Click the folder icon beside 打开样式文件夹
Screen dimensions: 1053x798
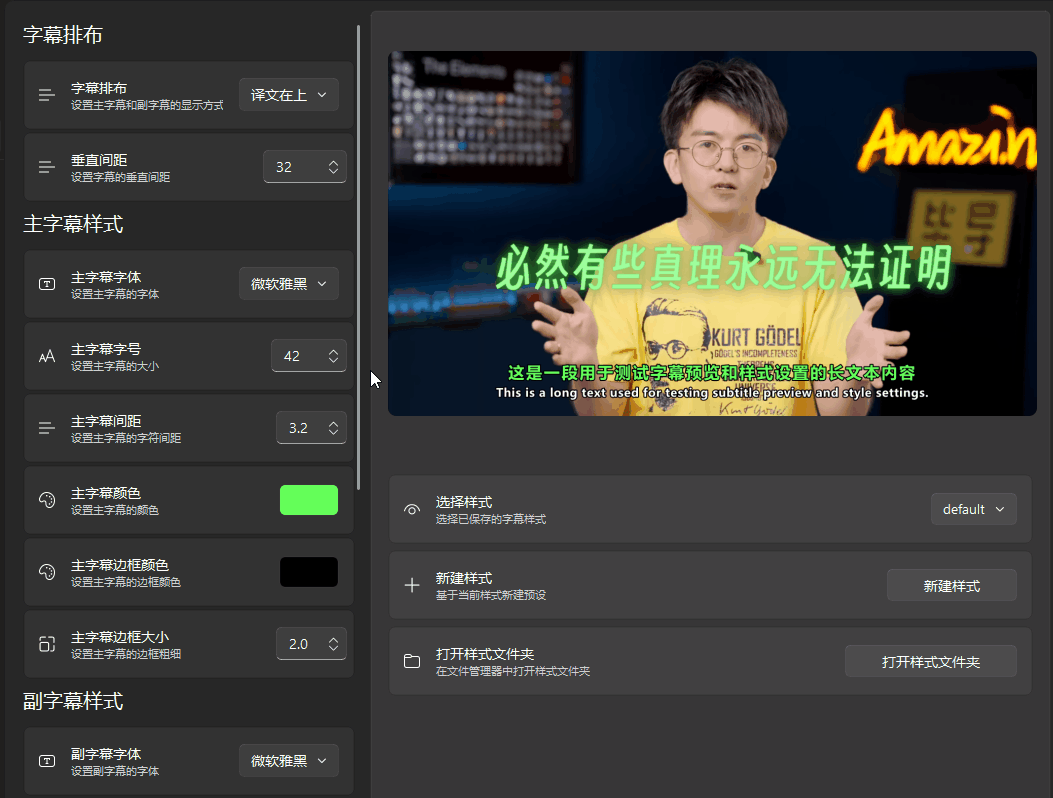412,662
